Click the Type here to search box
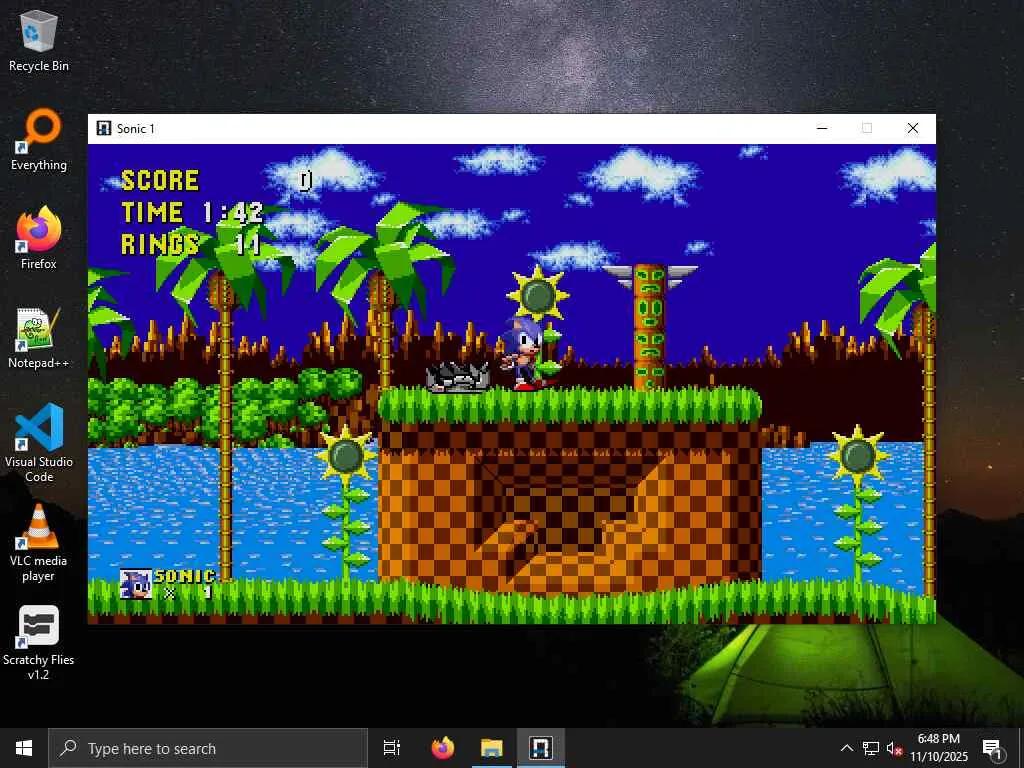1024x768 pixels. [208, 748]
